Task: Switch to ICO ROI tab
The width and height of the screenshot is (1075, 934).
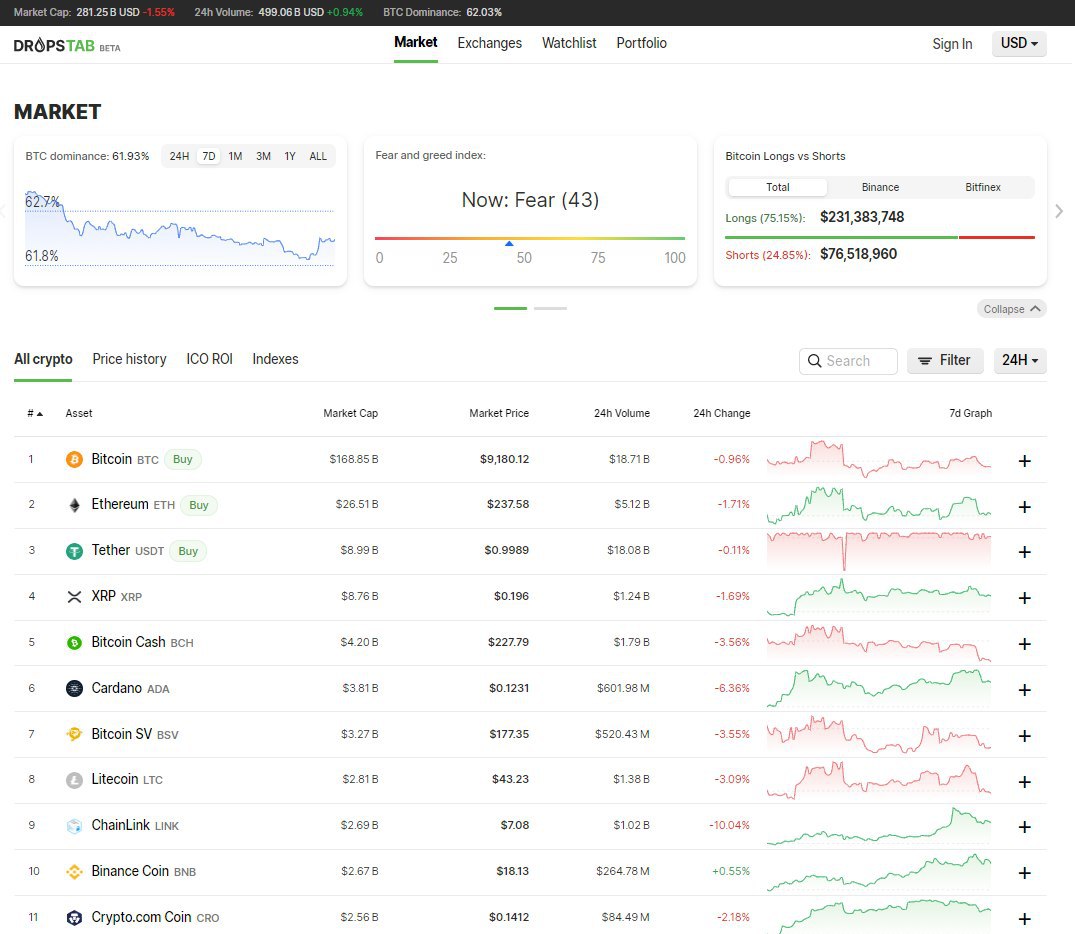Action: (x=209, y=359)
